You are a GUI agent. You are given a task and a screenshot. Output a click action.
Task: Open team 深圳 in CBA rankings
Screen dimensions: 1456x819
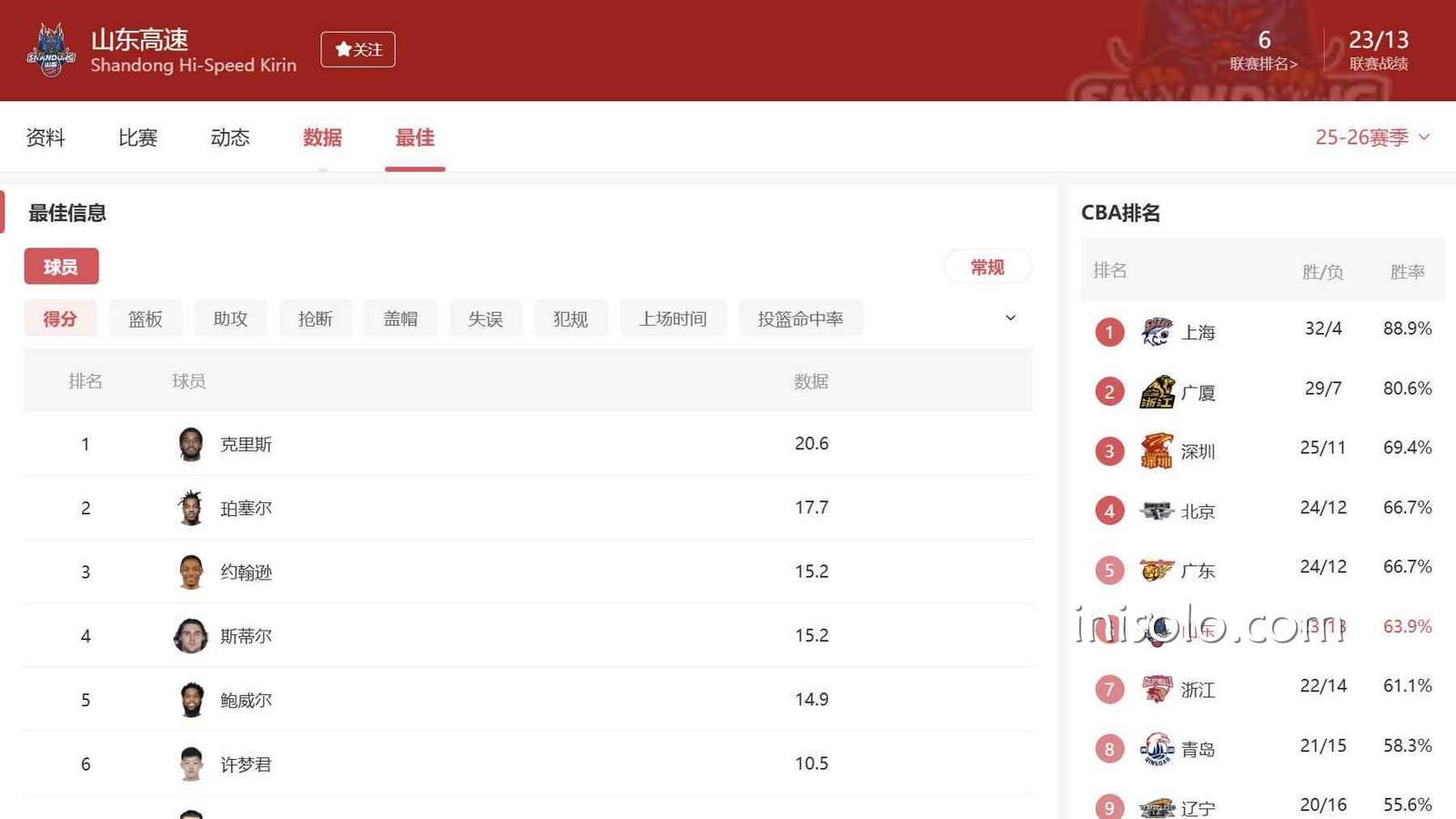1198,452
